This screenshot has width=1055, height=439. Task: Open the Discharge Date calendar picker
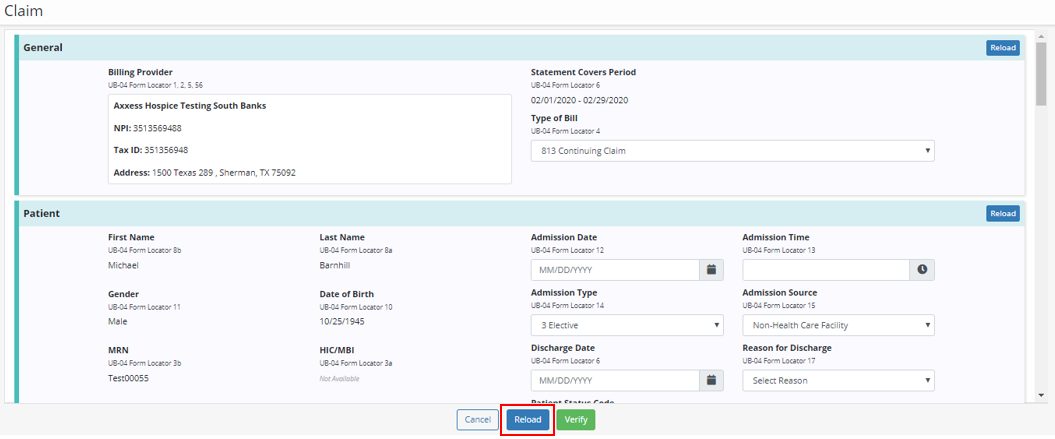(x=711, y=380)
